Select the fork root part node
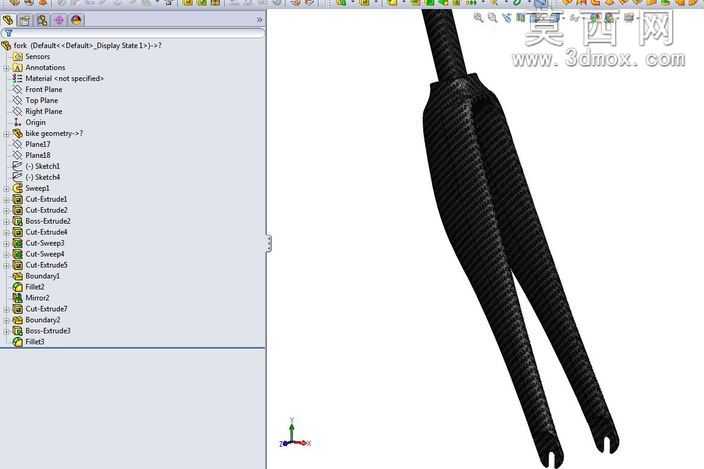 pyautogui.click(x=82, y=45)
